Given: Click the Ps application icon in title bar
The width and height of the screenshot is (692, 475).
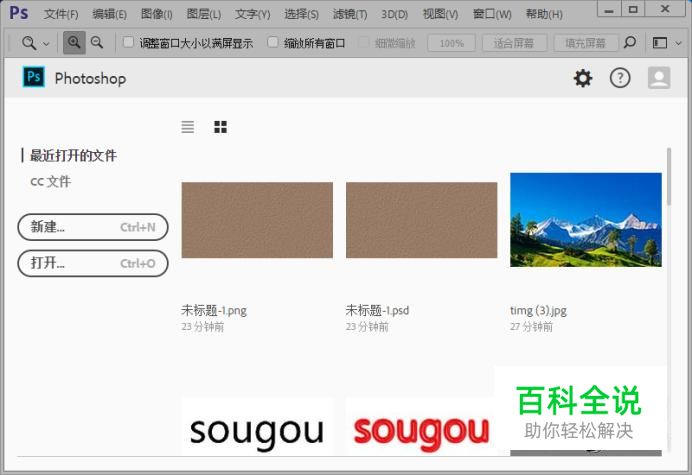Looking at the screenshot, I should pos(19,12).
